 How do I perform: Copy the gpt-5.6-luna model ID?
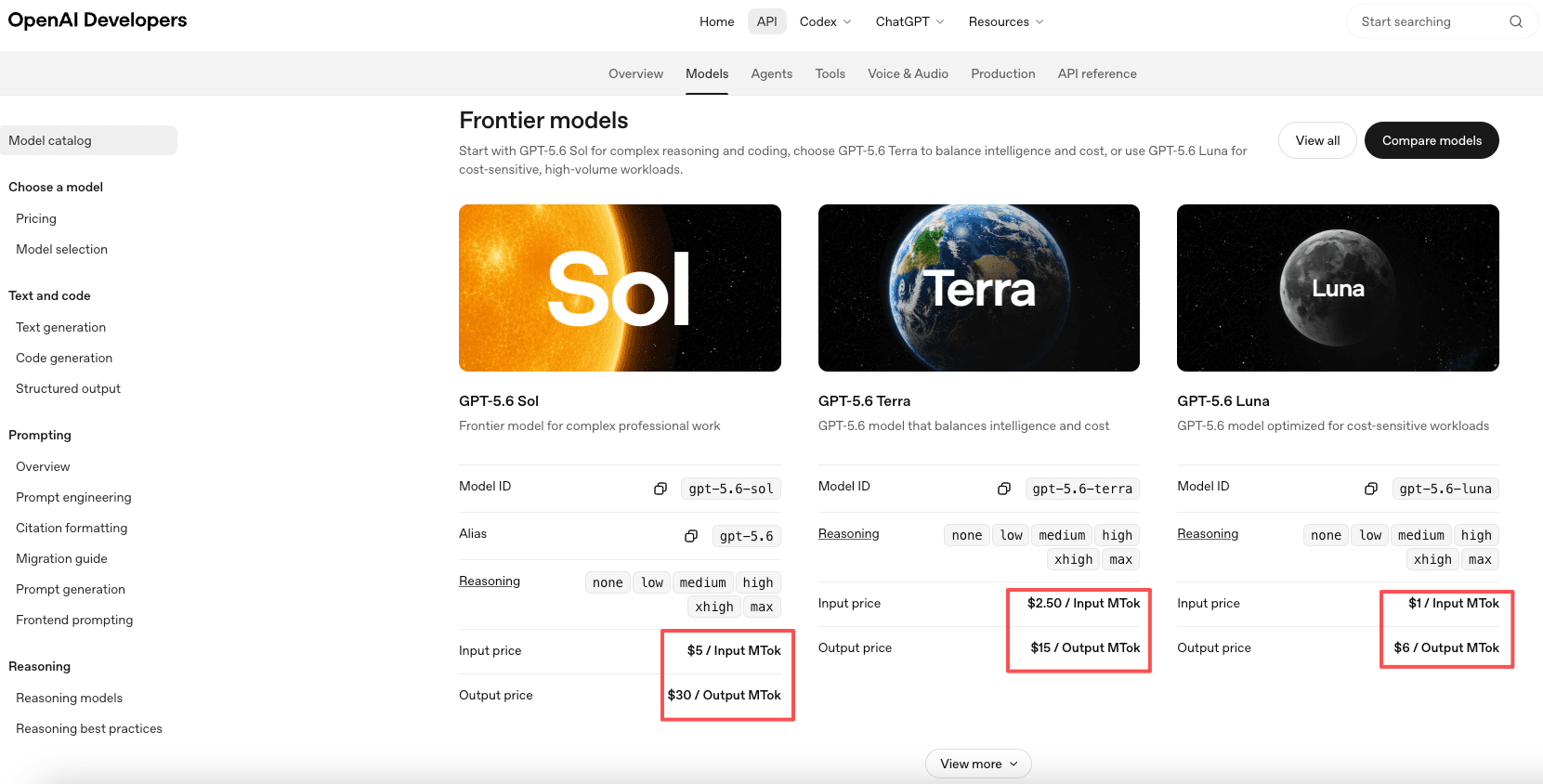pos(1371,489)
